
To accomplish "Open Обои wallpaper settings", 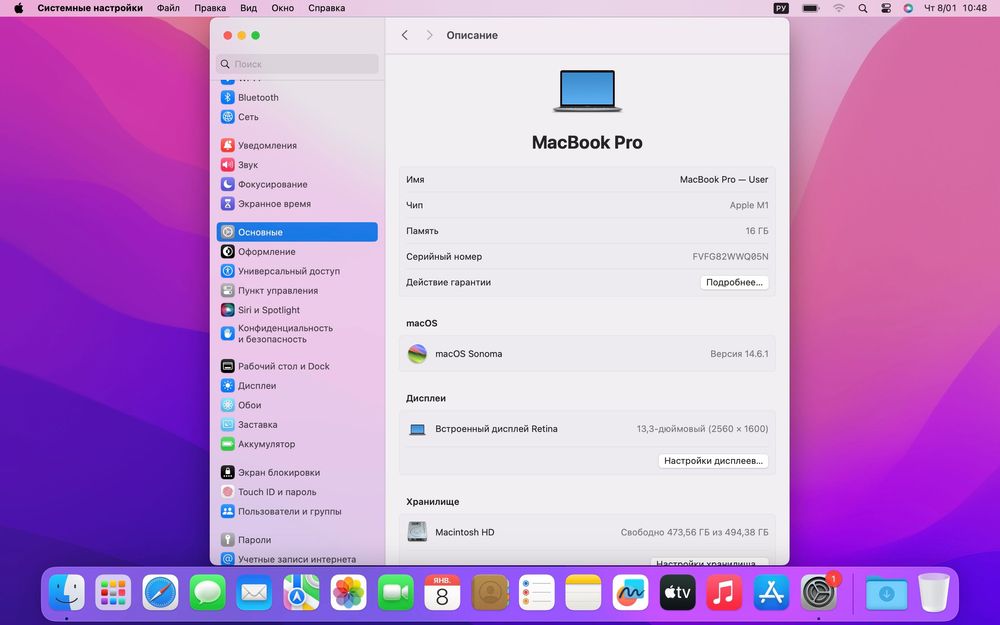I will click(297, 405).
